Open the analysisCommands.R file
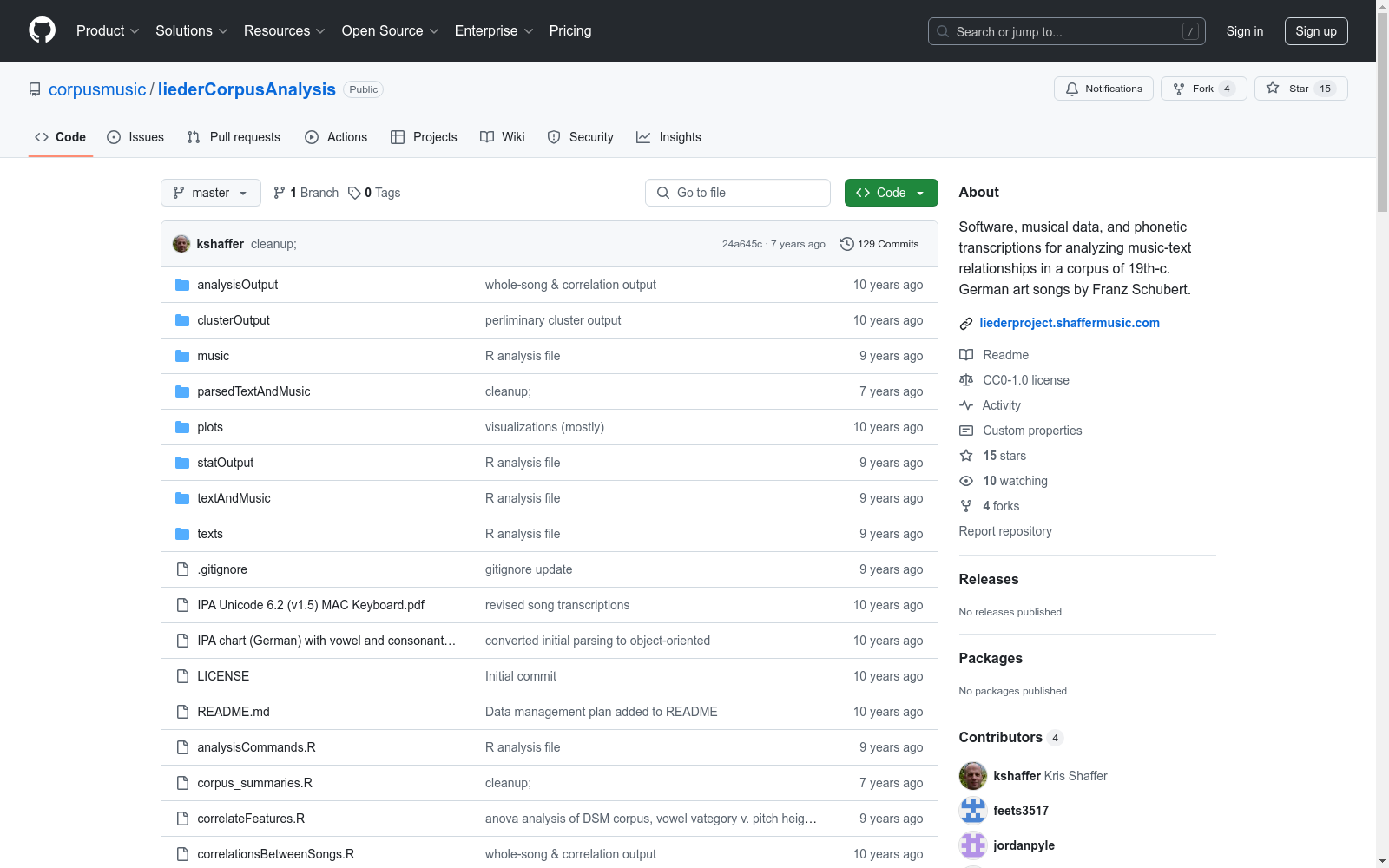This screenshot has height=868, width=1389. point(256,747)
